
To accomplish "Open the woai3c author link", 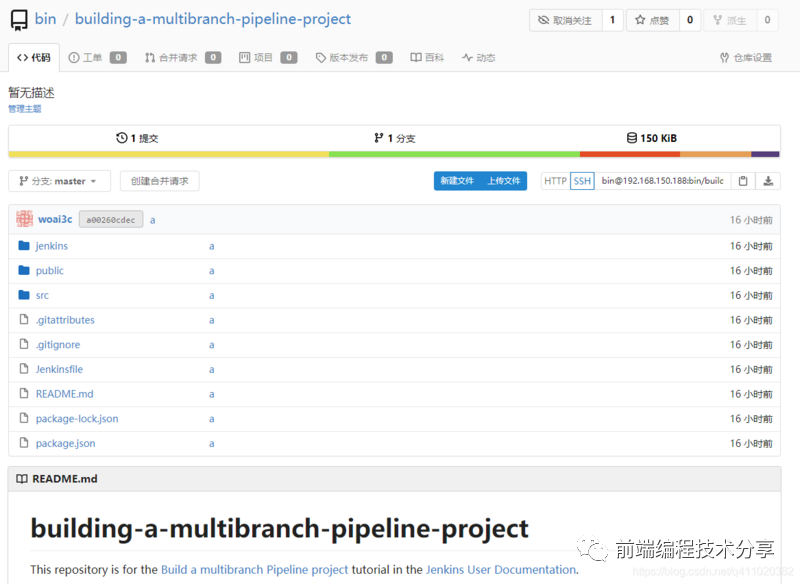I will pyautogui.click(x=55, y=219).
